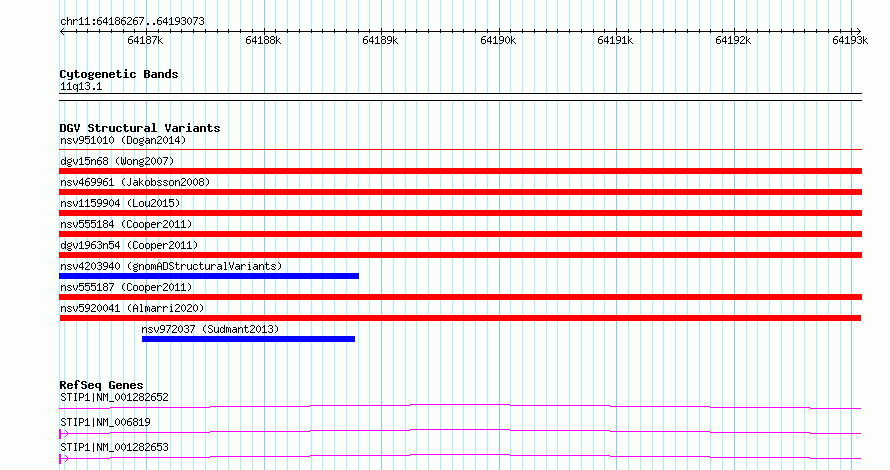Click the 64193k ruler tick label
Viewport: 890px width, 470px height.
[x=850, y=40]
